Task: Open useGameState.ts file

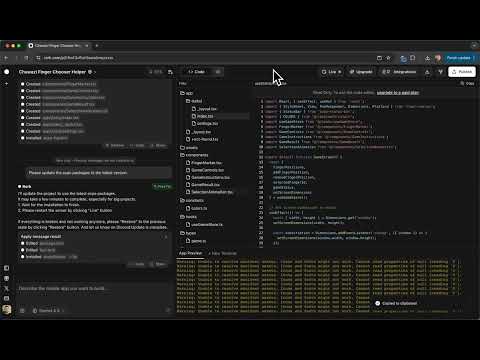Action: point(204,225)
